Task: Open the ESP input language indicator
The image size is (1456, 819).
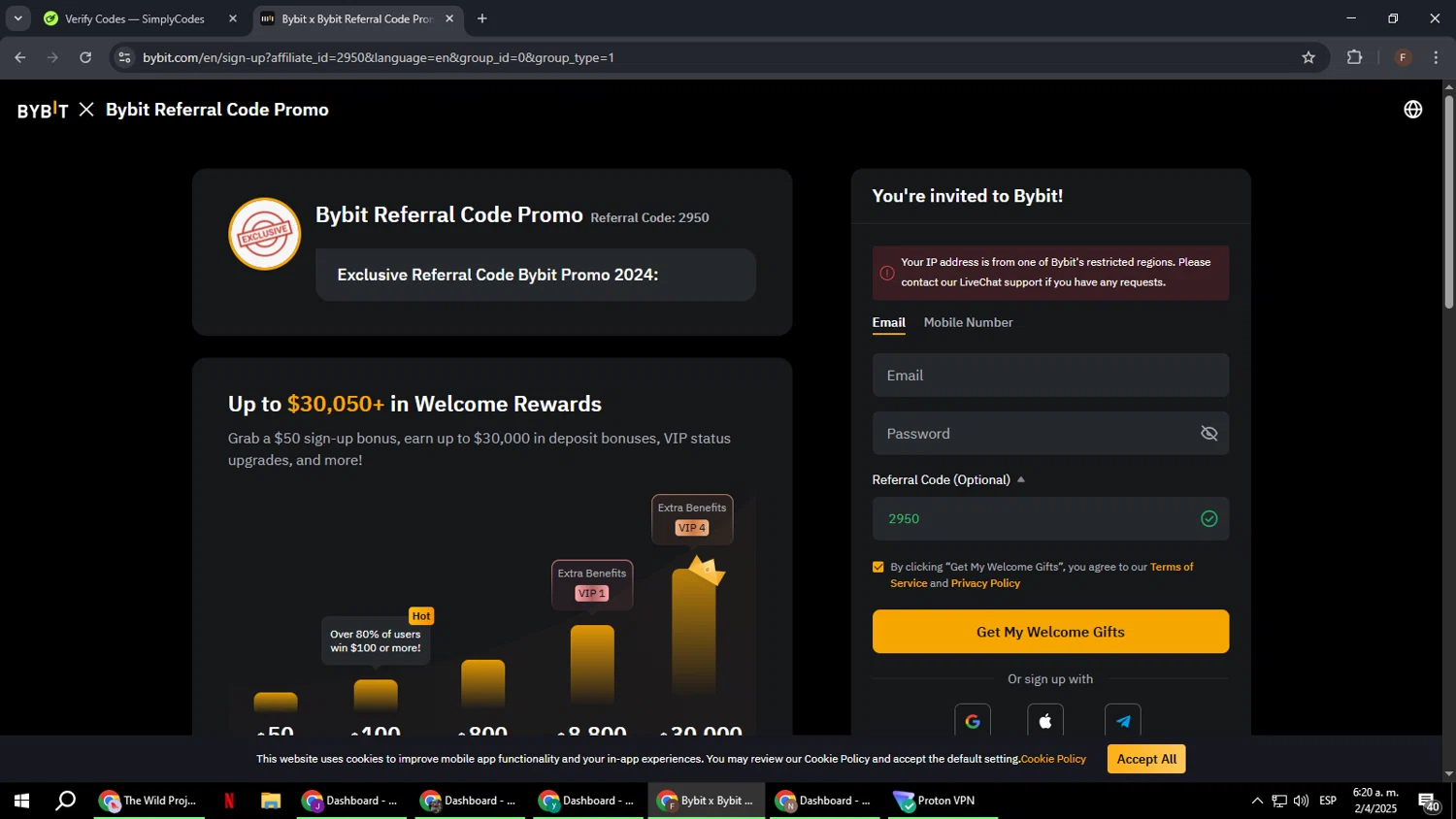Action: pos(1328,801)
